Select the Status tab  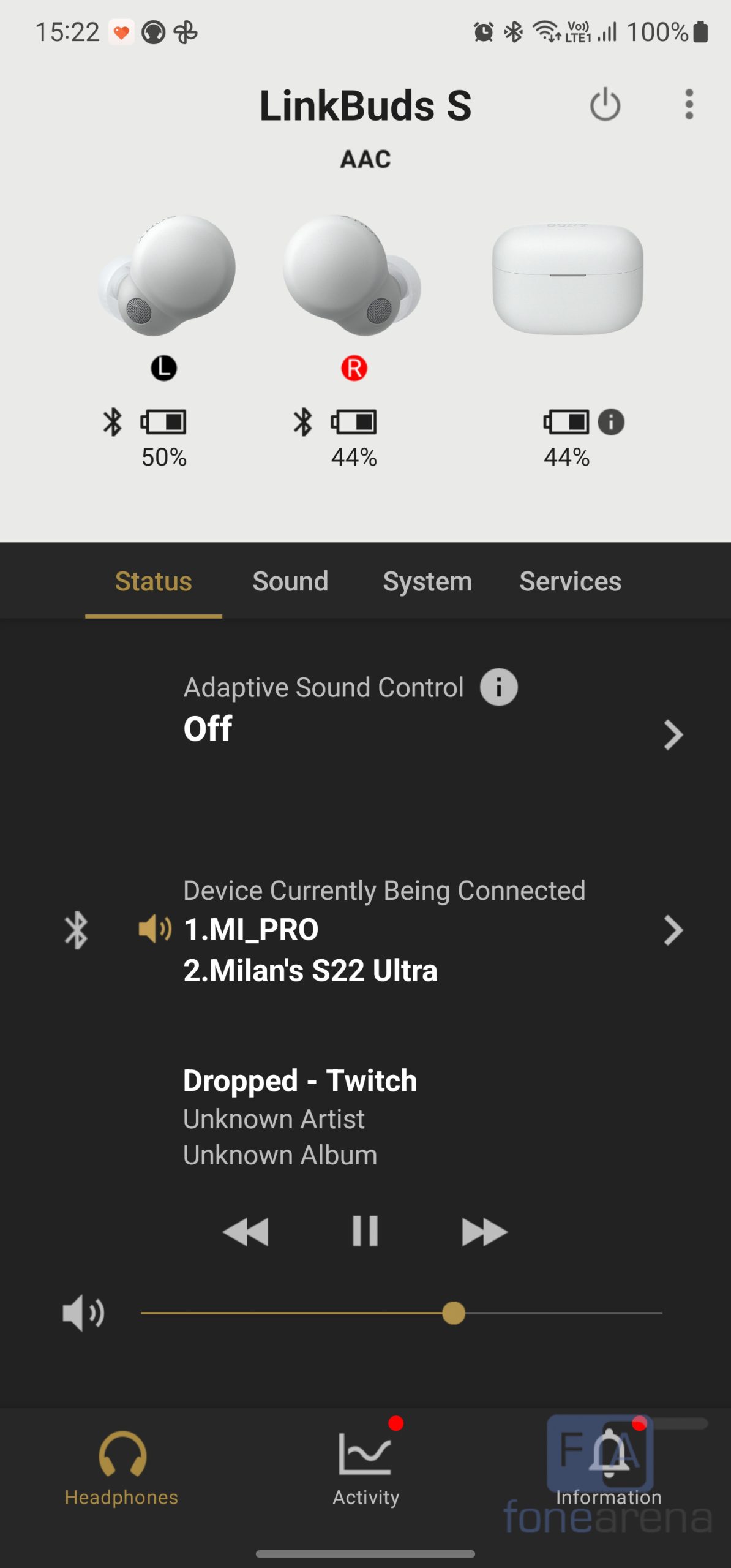[x=154, y=581]
